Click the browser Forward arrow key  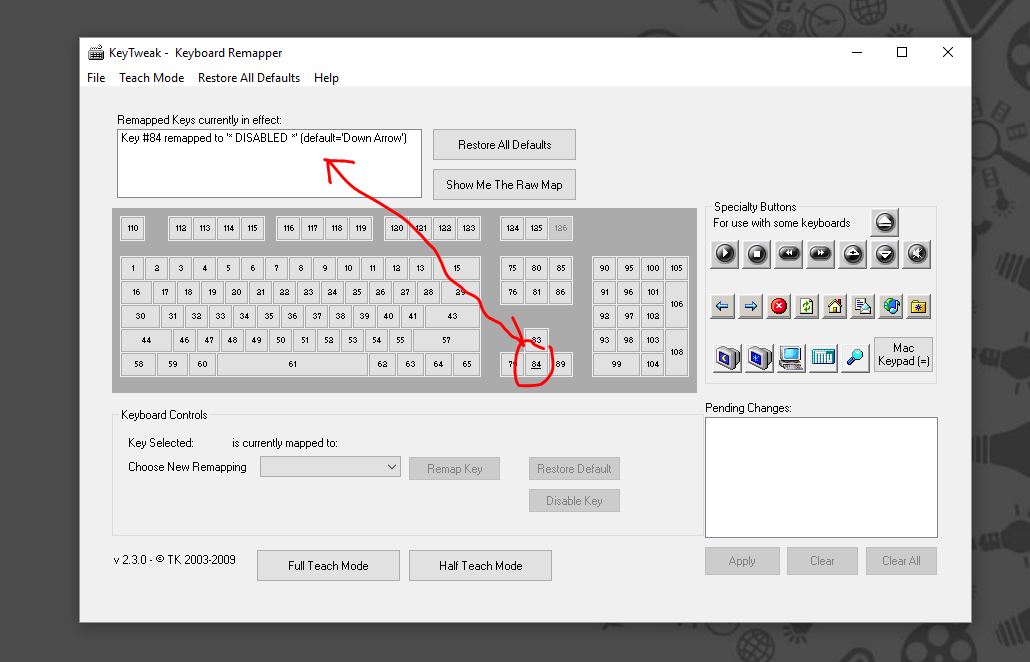750,306
